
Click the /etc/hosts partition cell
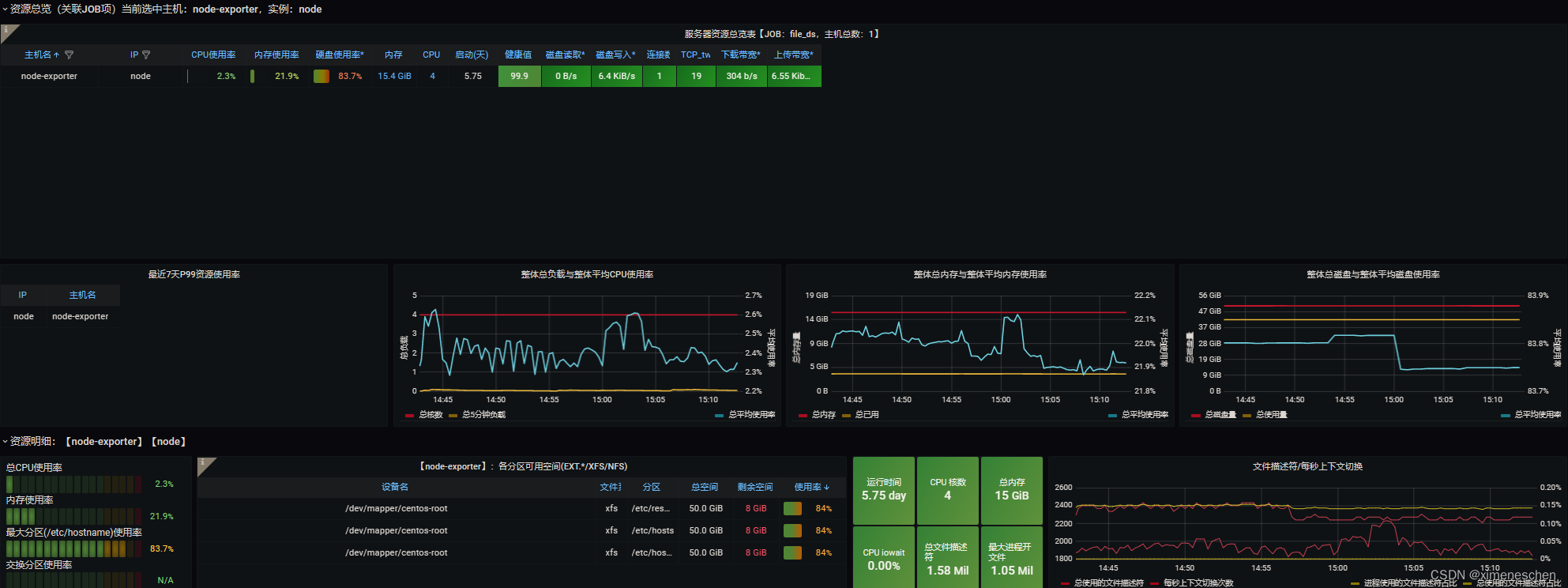pos(652,531)
